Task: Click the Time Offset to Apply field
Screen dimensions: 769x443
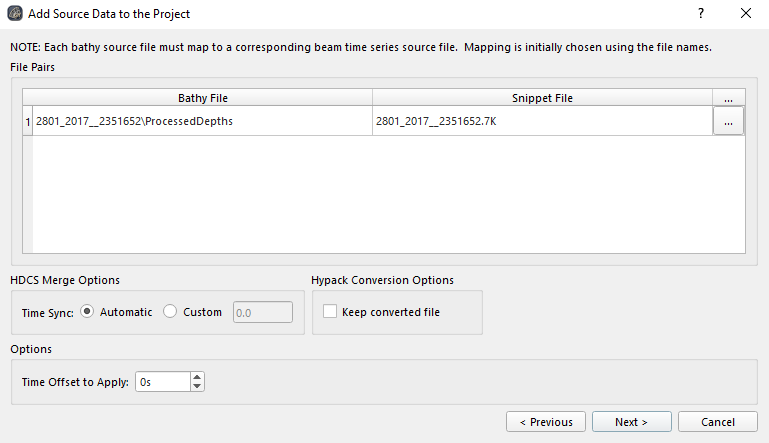Action: [x=161, y=382]
